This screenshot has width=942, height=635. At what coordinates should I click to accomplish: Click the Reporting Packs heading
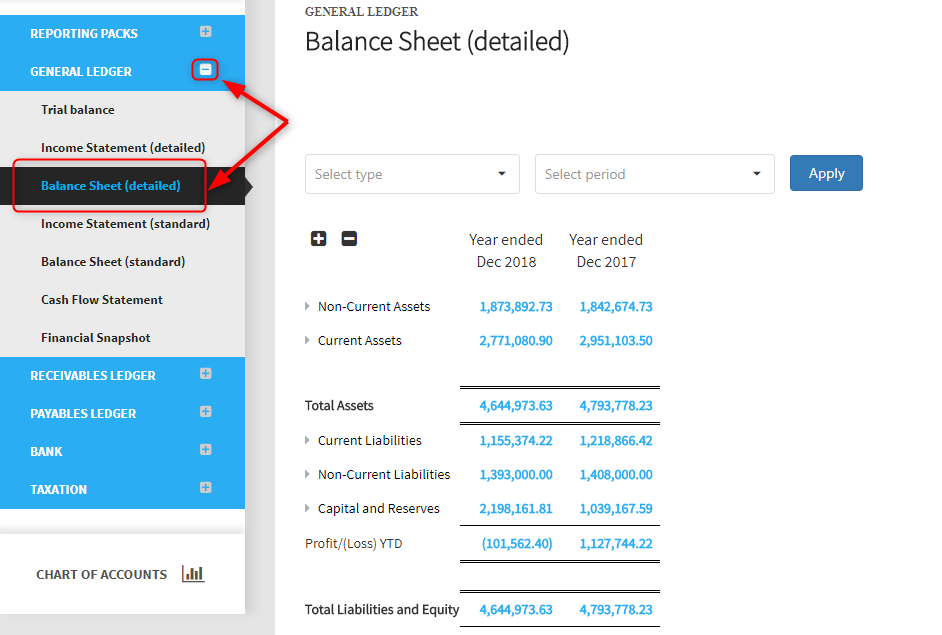[x=84, y=34]
